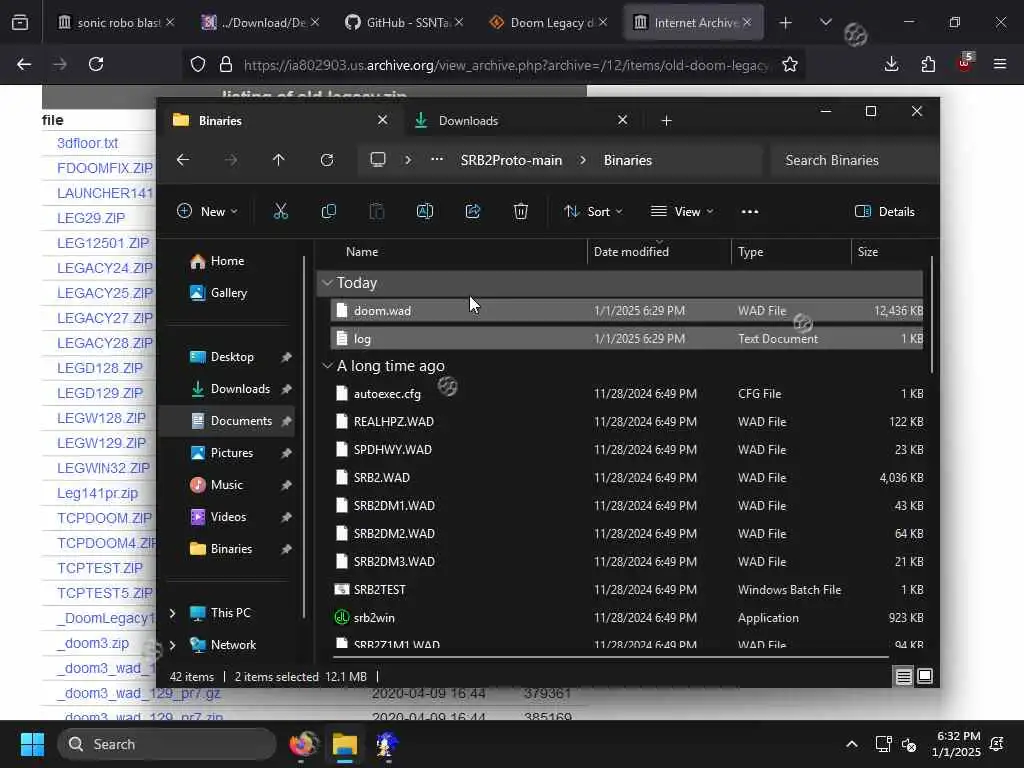
Task: Go up one folder with the up arrow
Action: pyautogui.click(x=279, y=160)
